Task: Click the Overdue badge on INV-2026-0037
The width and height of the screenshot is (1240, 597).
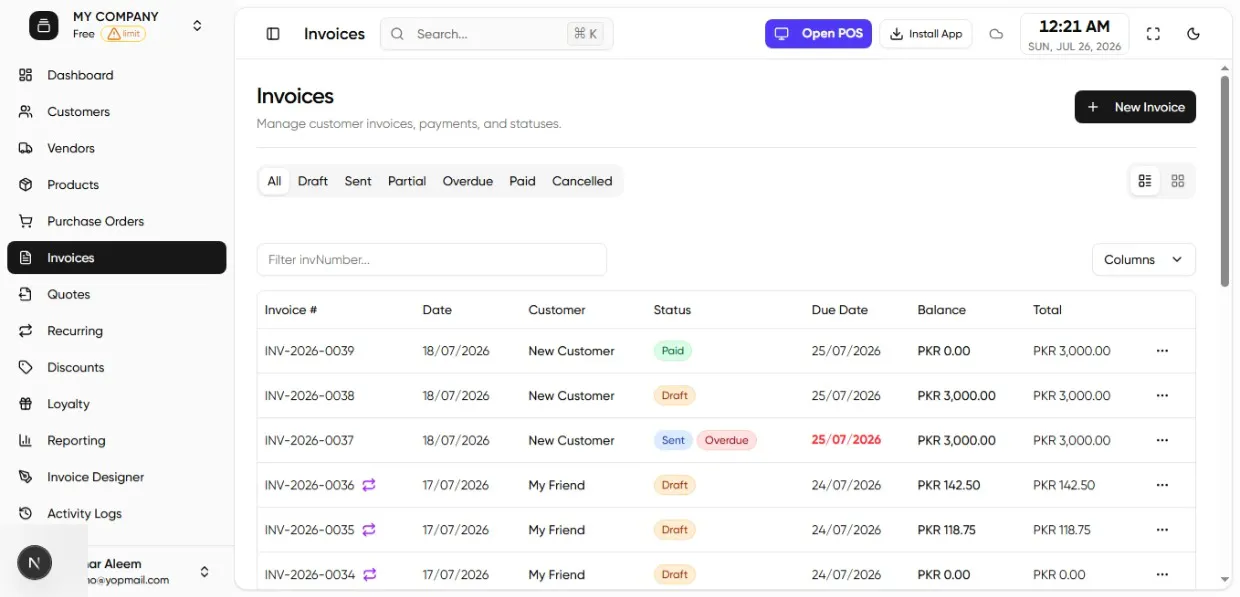Action: pos(727,440)
